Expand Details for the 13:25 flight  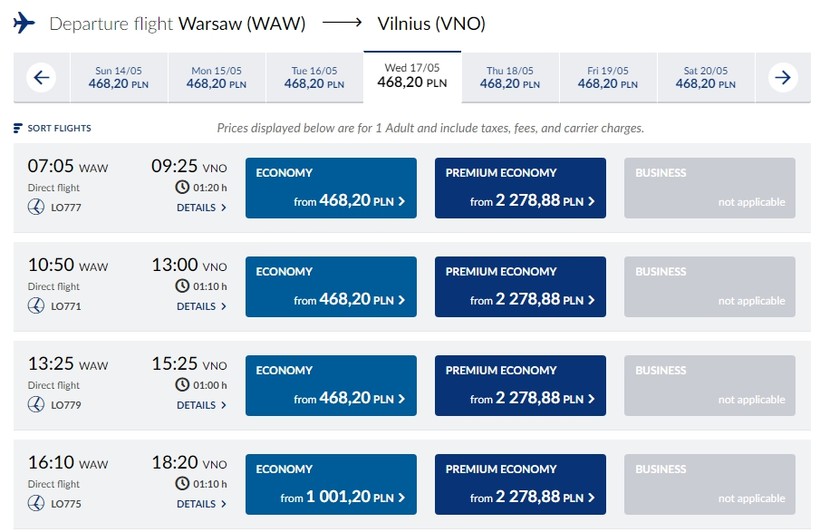click(x=201, y=406)
